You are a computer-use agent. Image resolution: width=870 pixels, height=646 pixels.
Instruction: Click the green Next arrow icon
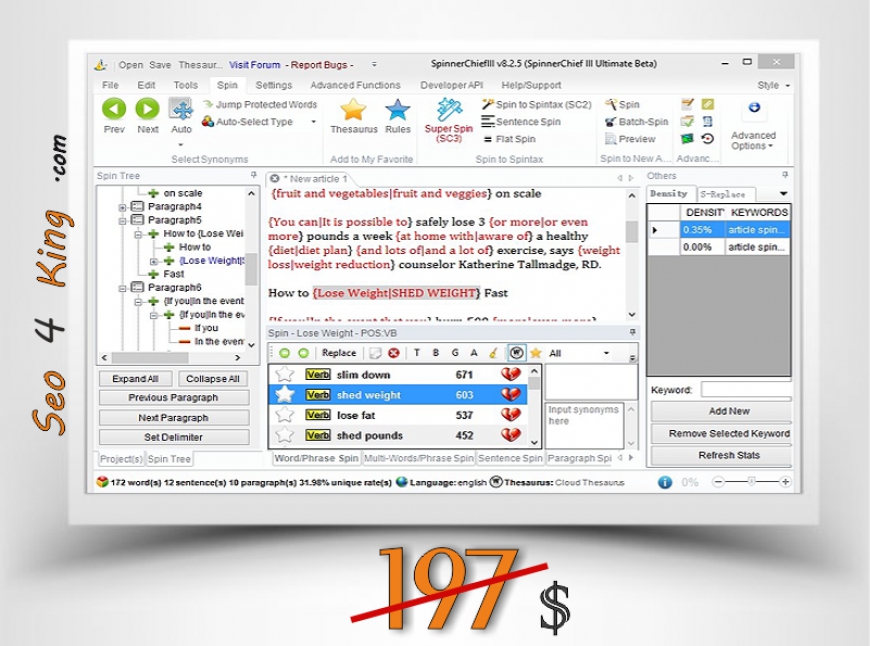point(148,109)
